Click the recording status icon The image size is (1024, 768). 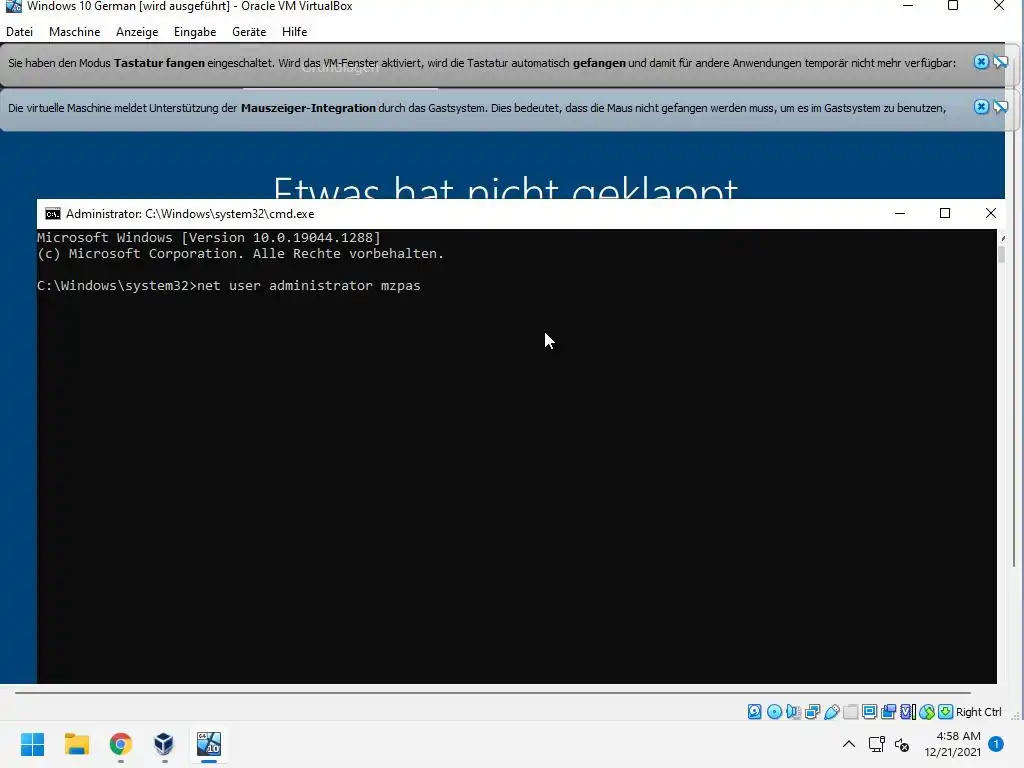coord(888,712)
